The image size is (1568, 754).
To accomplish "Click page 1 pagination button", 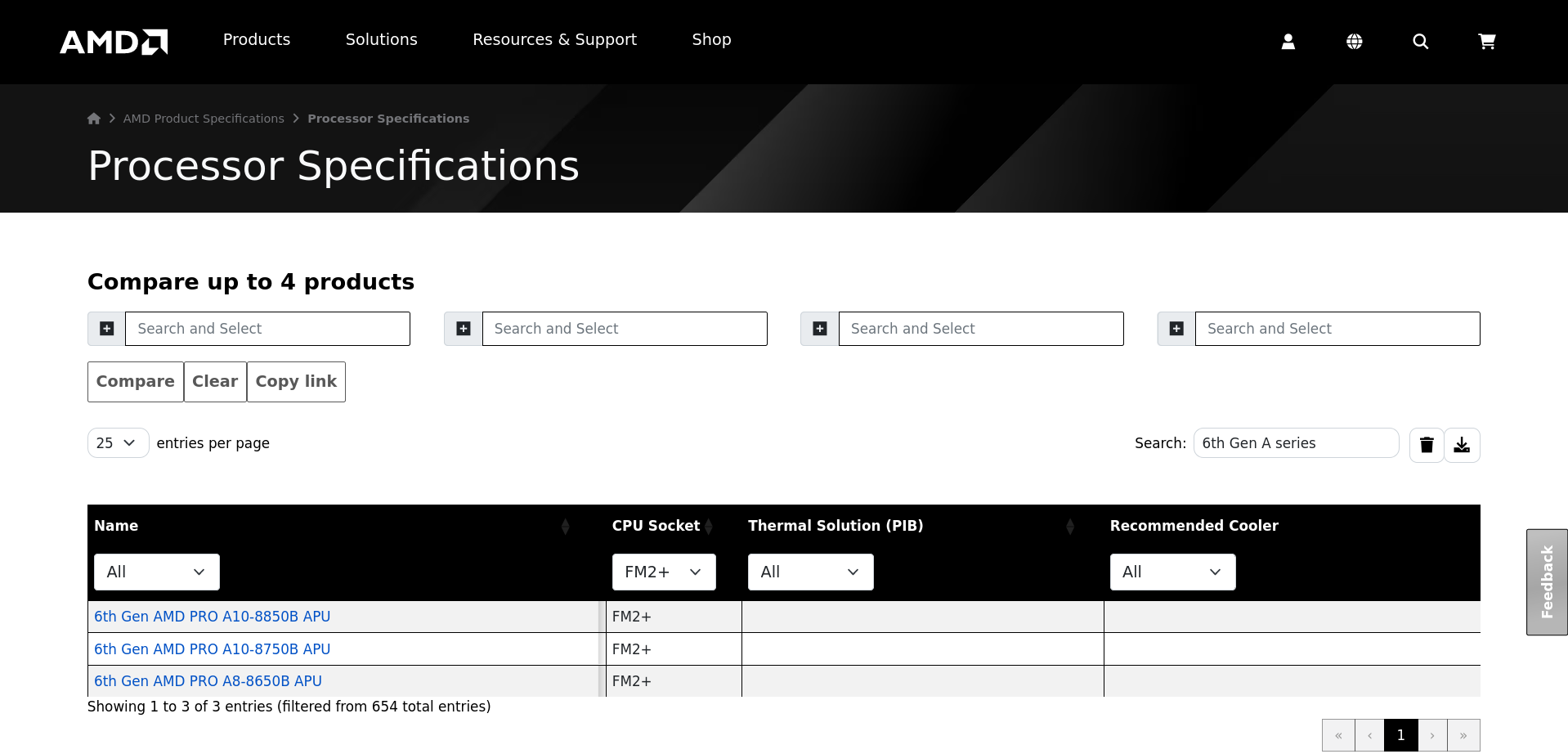I will coord(1401,735).
